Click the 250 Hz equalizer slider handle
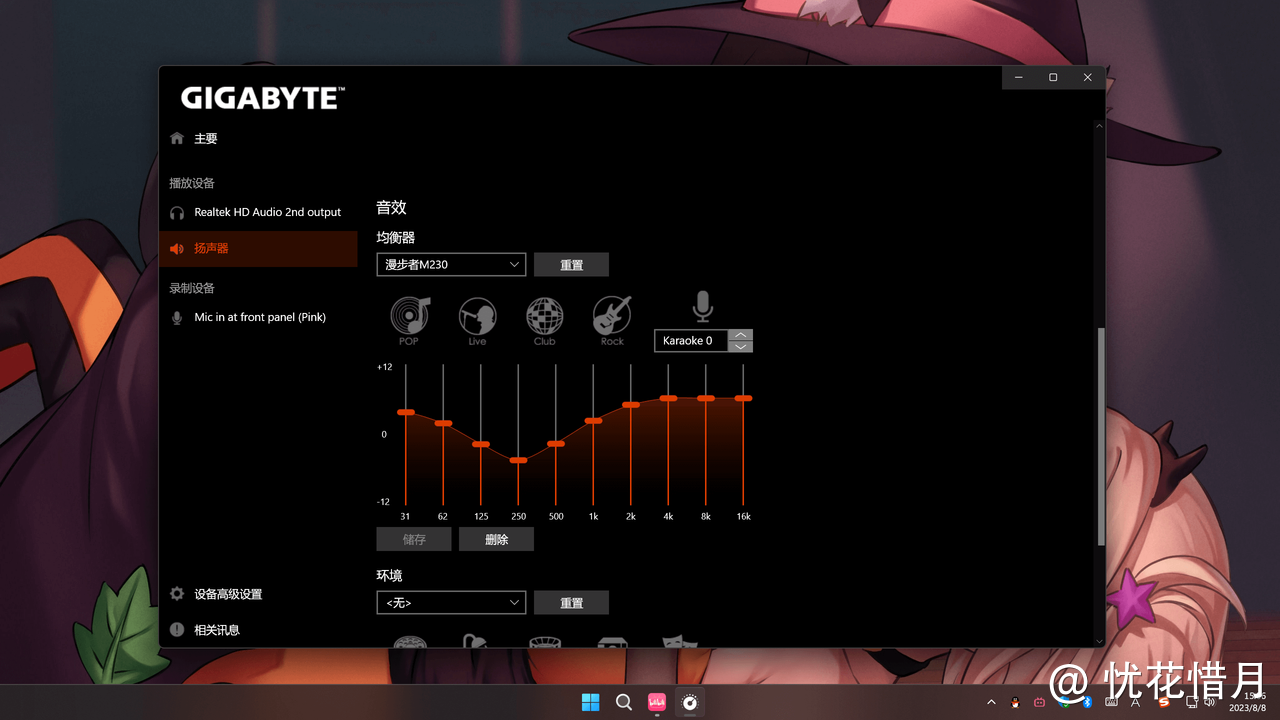The height and width of the screenshot is (720, 1280). click(518, 460)
